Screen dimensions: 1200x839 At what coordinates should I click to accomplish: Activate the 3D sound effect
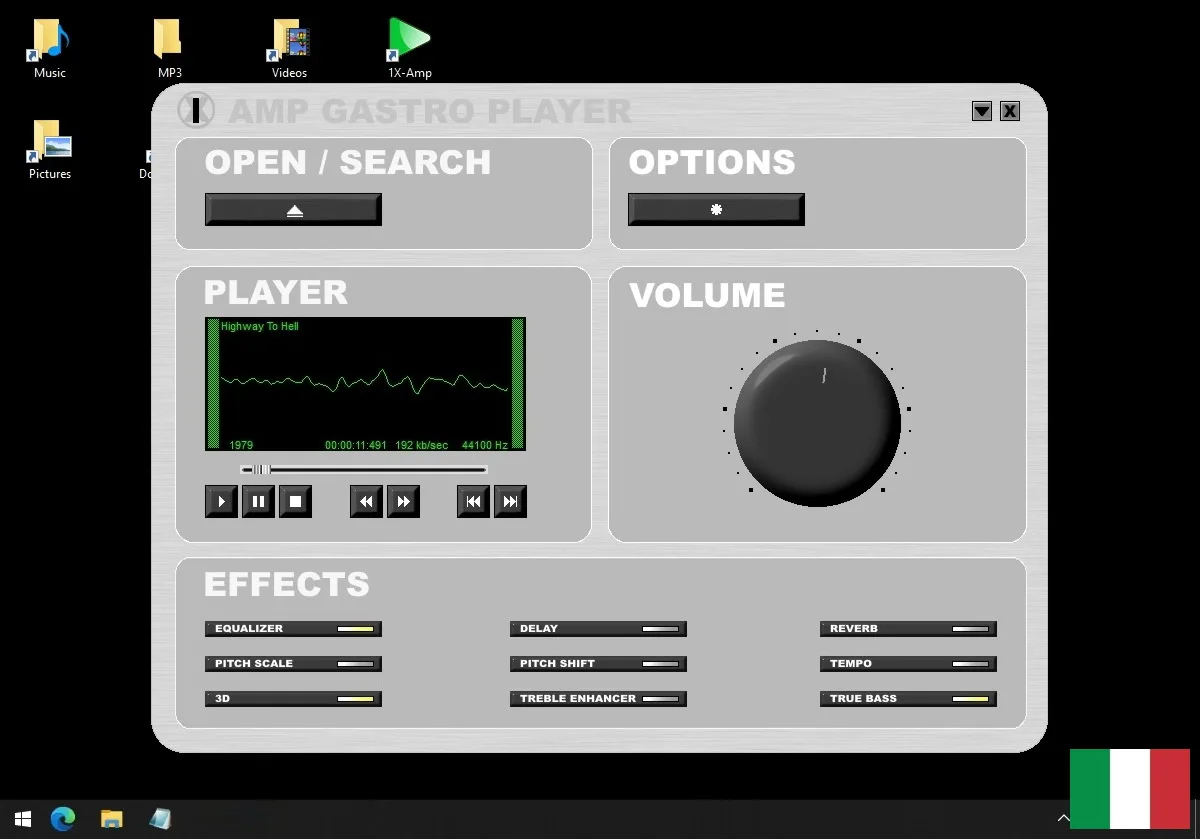tap(292, 698)
